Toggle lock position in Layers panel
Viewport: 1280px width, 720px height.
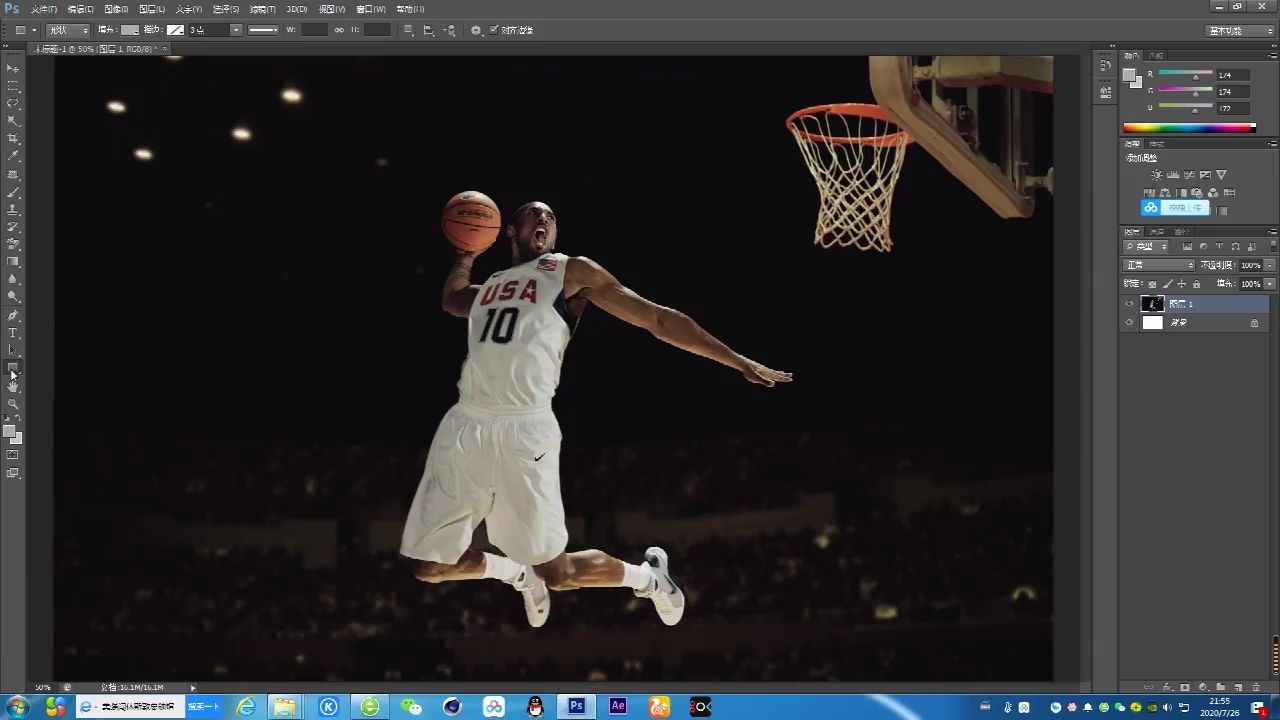[1181, 284]
